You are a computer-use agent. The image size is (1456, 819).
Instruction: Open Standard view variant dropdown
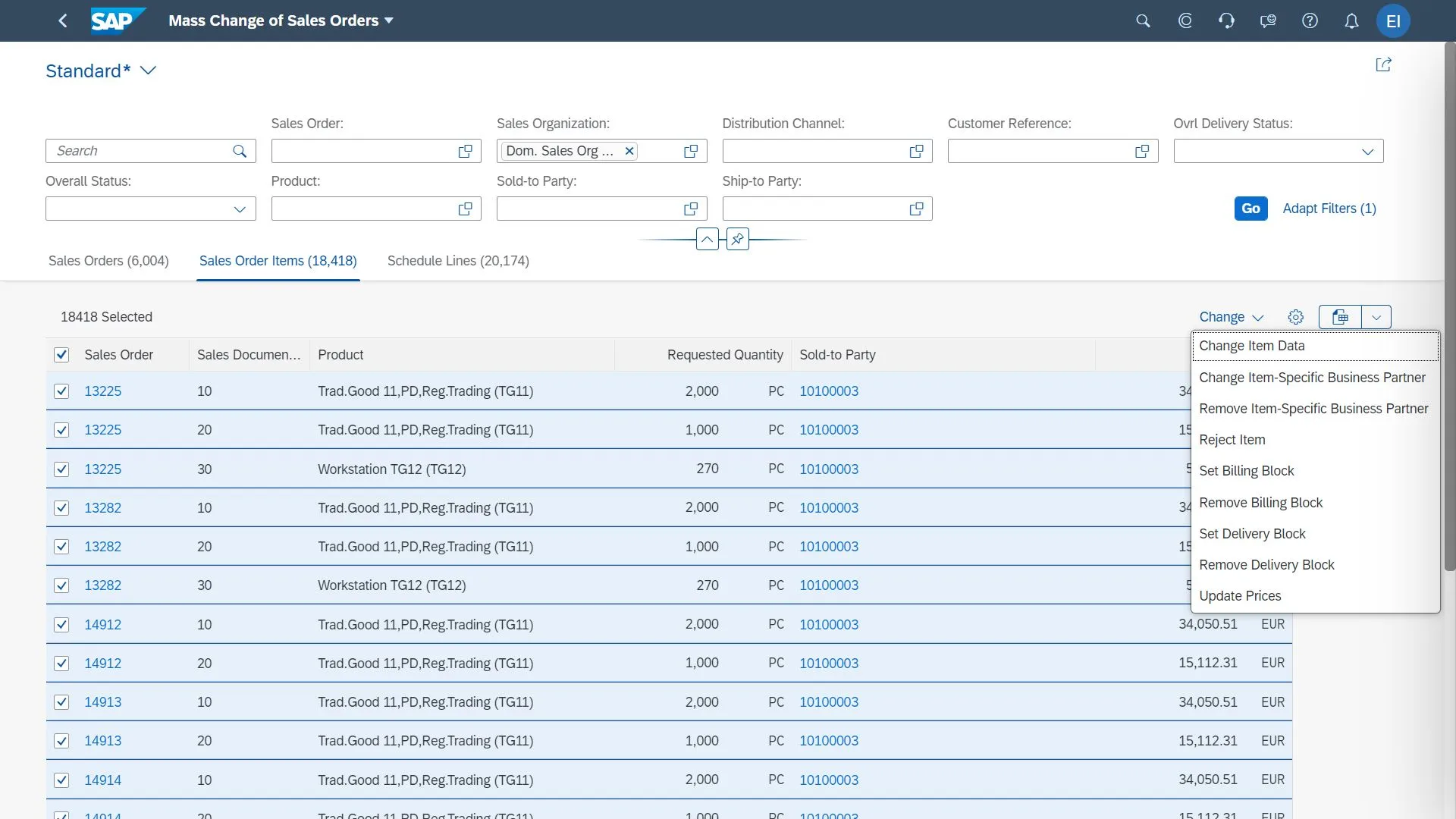pos(149,71)
